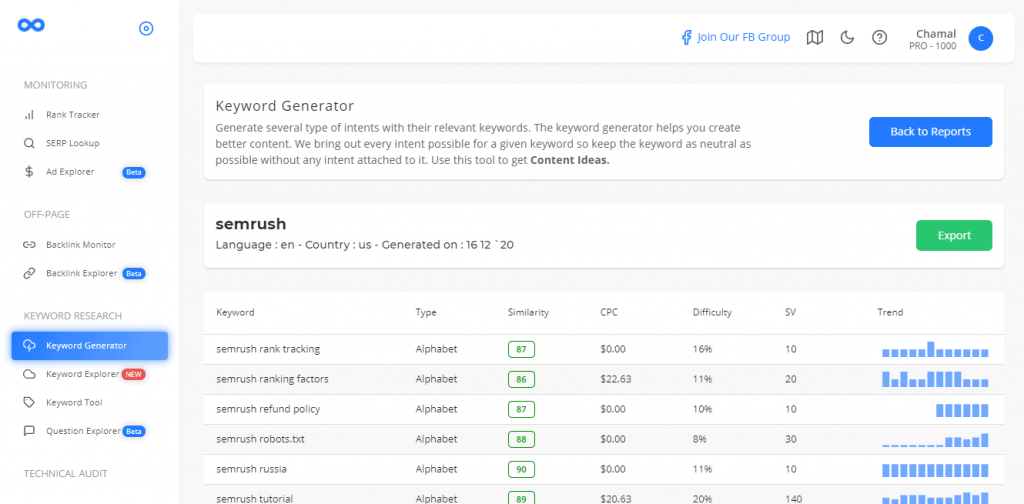Click similarity badge 88 for robots.txt
The height and width of the screenshot is (504, 1024).
click(x=521, y=439)
